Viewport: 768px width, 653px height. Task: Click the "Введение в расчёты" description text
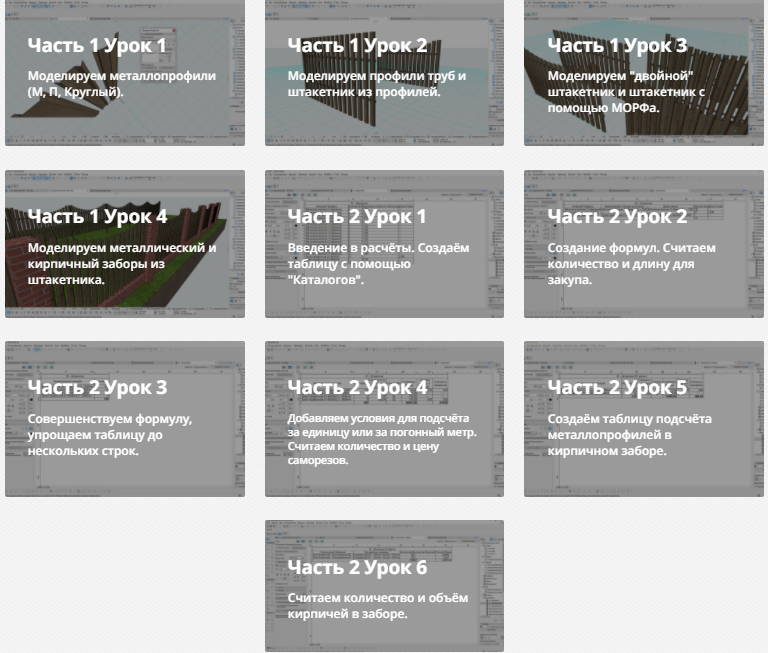point(377,264)
